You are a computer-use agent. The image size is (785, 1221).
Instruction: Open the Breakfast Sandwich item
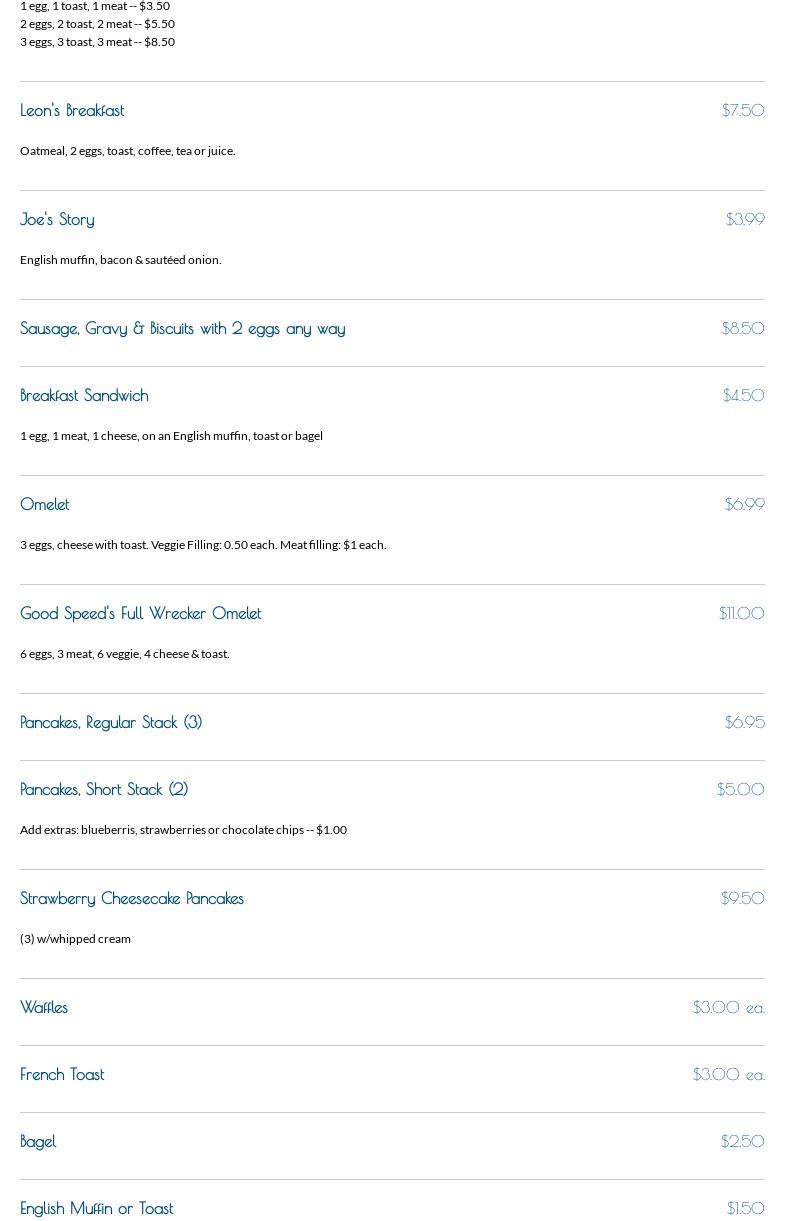(84, 395)
